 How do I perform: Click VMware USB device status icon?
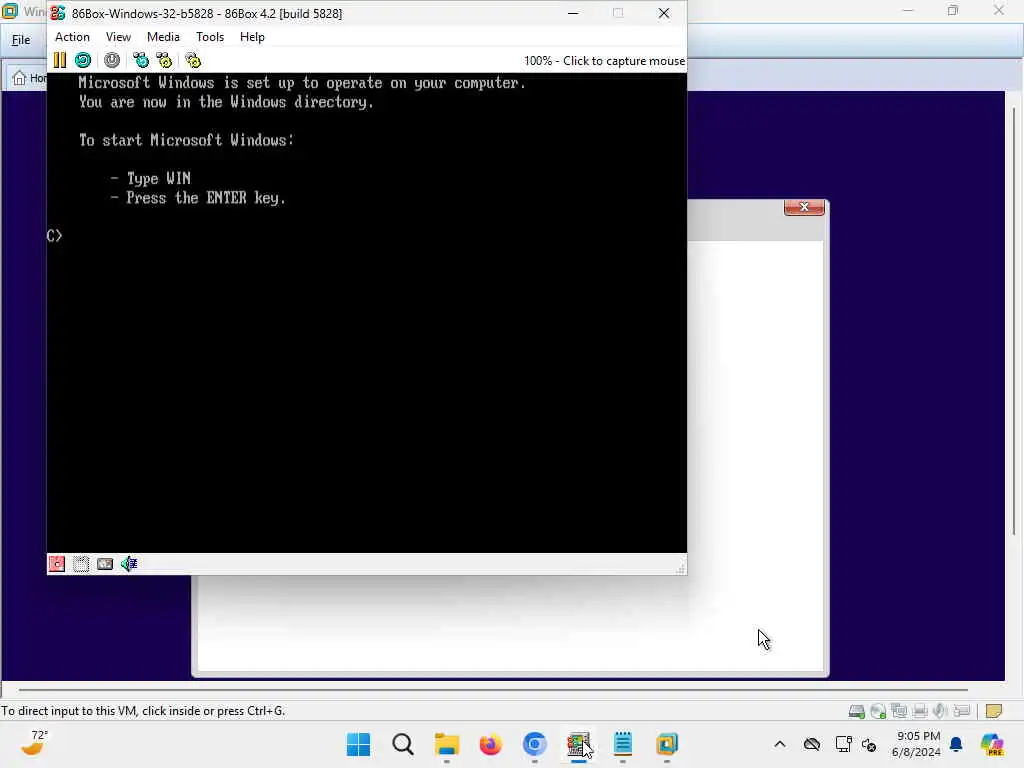pos(961,711)
